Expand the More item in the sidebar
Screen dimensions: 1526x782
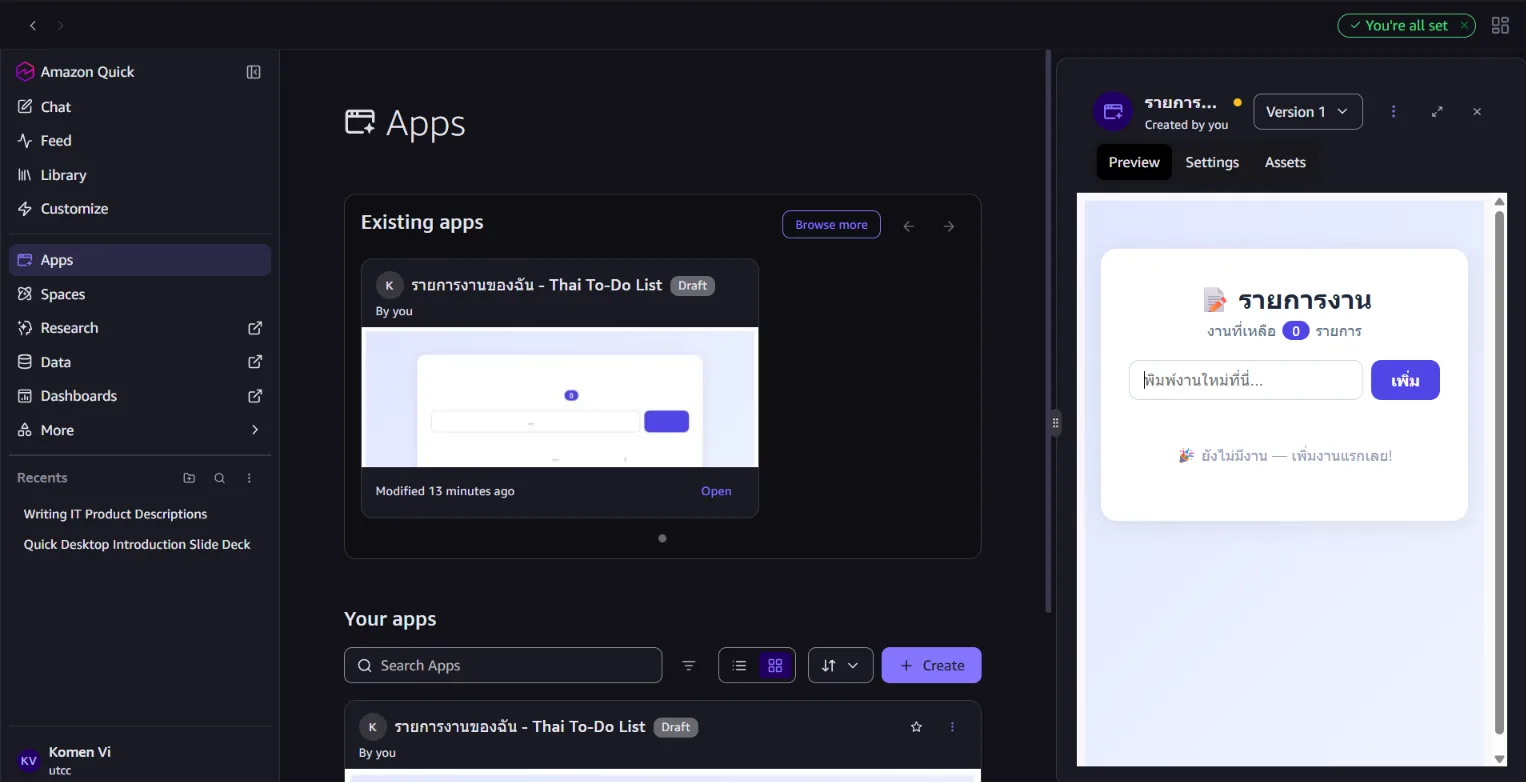[140, 430]
